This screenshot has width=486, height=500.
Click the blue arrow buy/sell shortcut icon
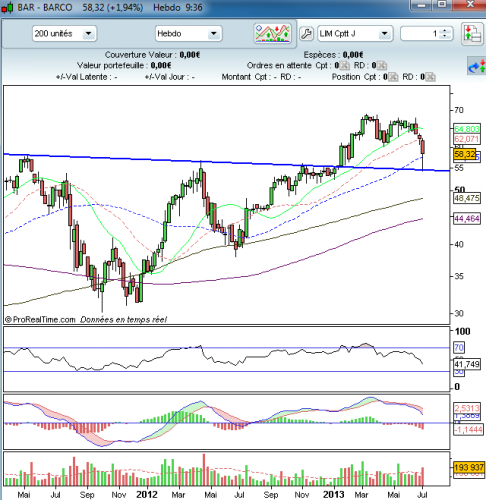coord(477,66)
